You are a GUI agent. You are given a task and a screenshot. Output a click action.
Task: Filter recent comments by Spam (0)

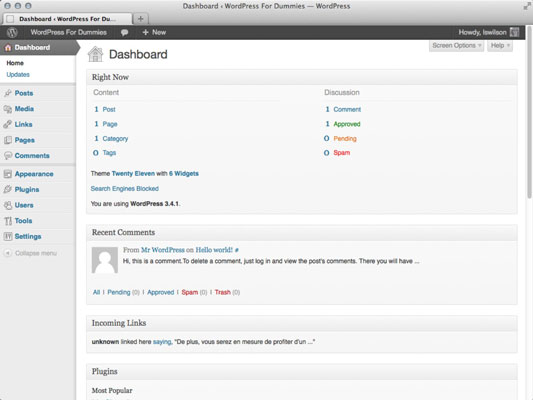click(x=194, y=292)
